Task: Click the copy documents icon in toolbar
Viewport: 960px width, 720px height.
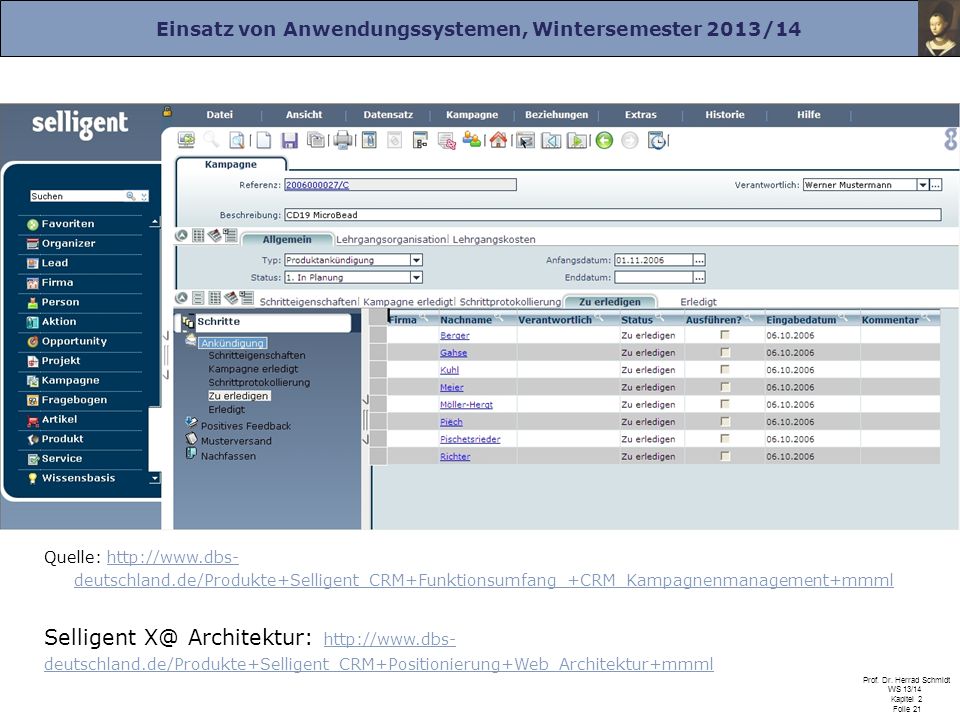Action: tap(316, 141)
